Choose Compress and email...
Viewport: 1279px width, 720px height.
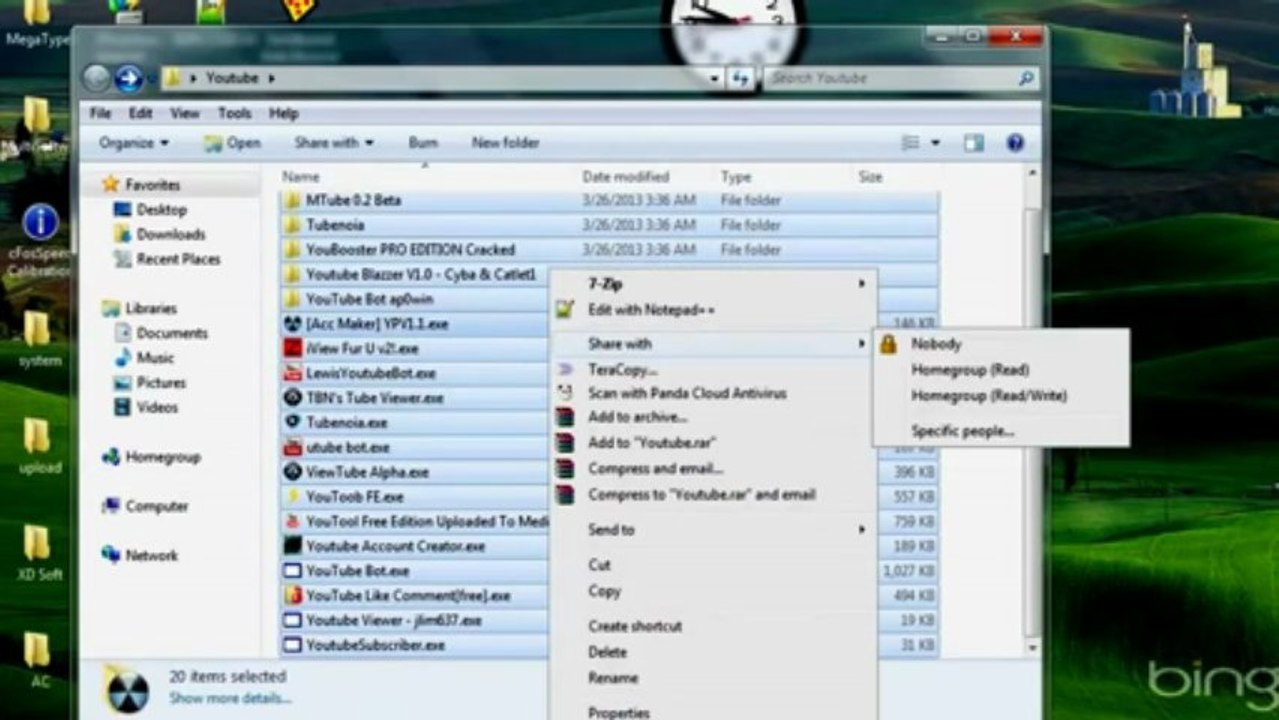pyautogui.click(x=655, y=468)
